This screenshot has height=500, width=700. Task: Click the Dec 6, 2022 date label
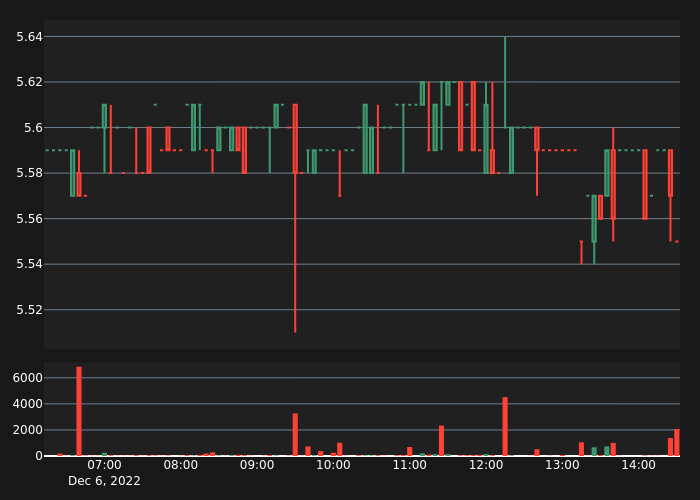(x=104, y=481)
